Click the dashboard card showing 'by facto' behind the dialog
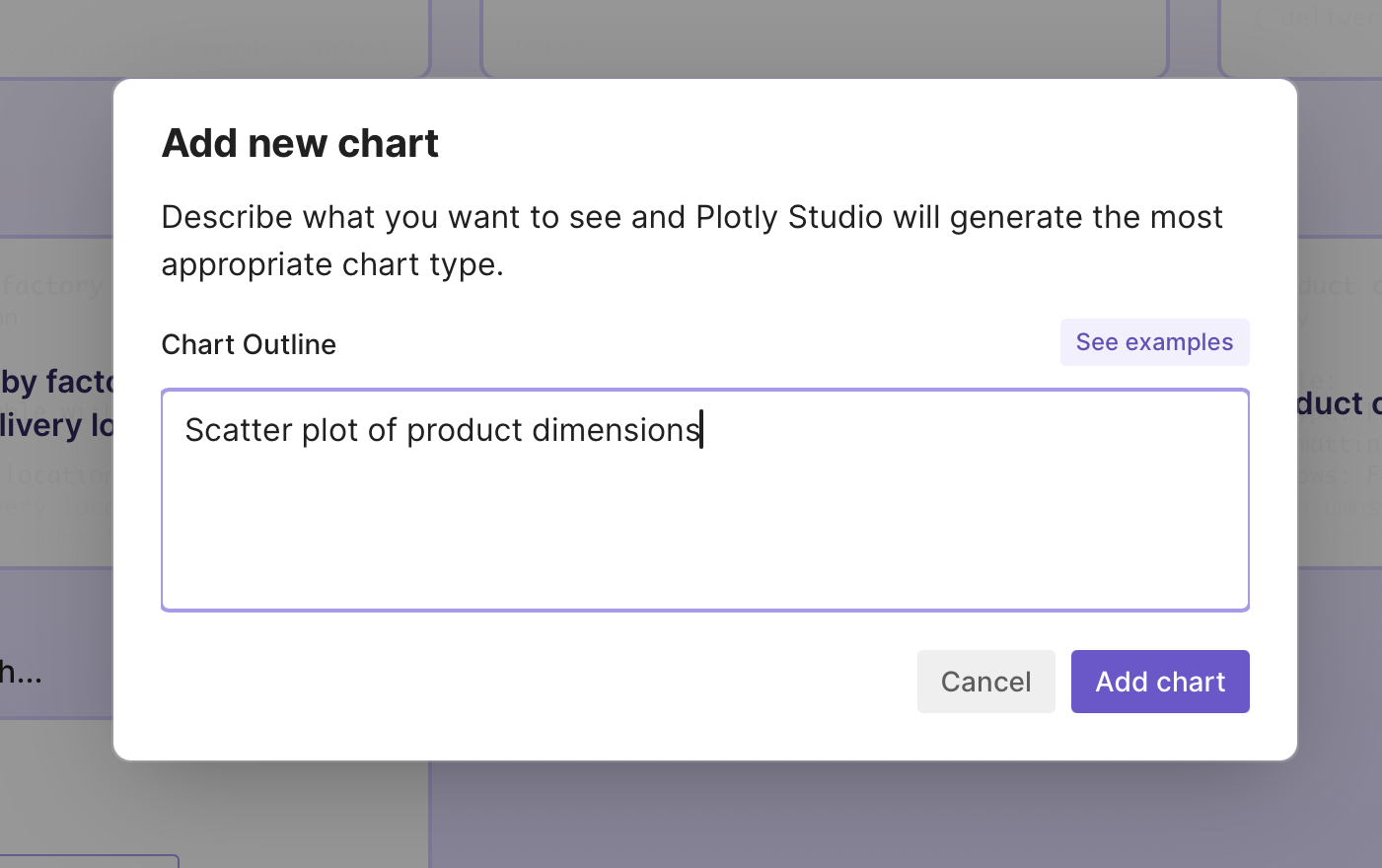 coord(54,404)
